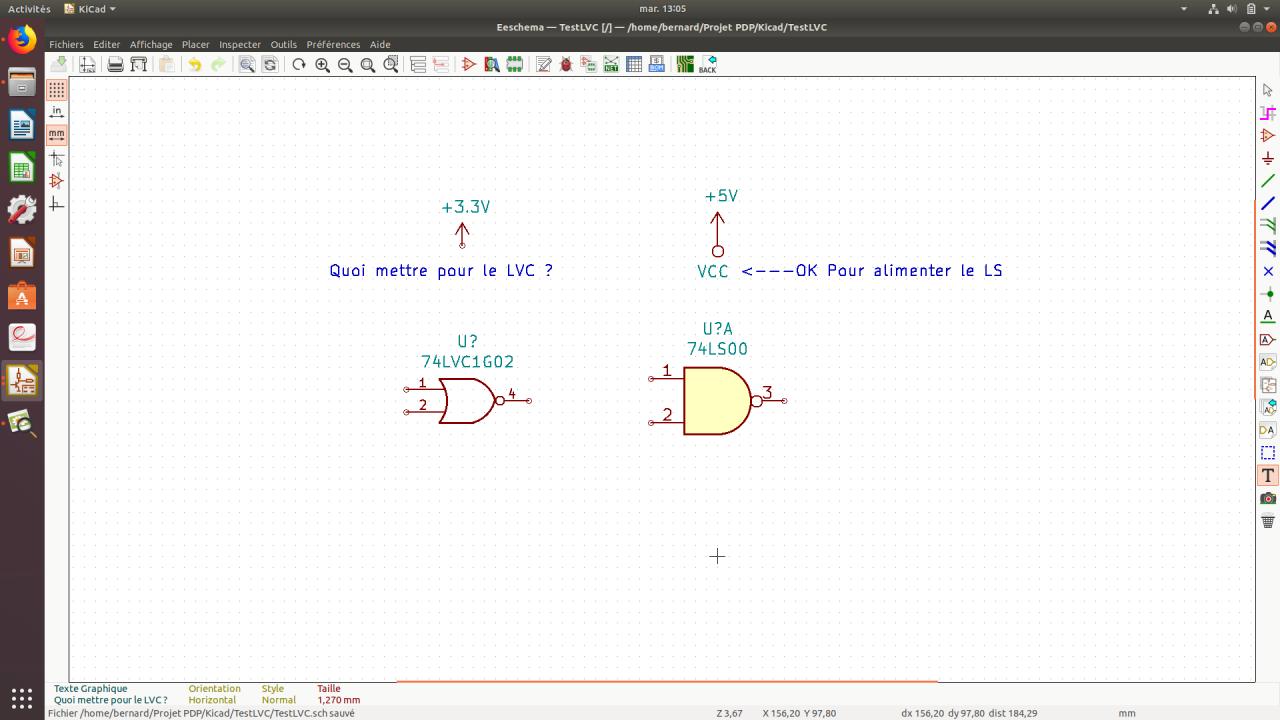Open the Placer menu
The height and width of the screenshot is (720, 1280).
click(x=195, y=44)
